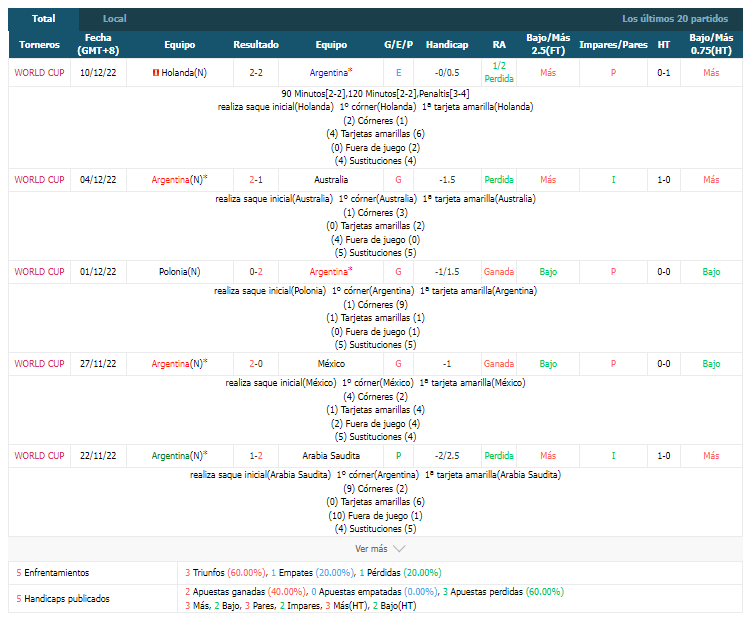Screen dimensions: 751x620
Task: Open the Australia team link
Action: (x=331, y=180)
